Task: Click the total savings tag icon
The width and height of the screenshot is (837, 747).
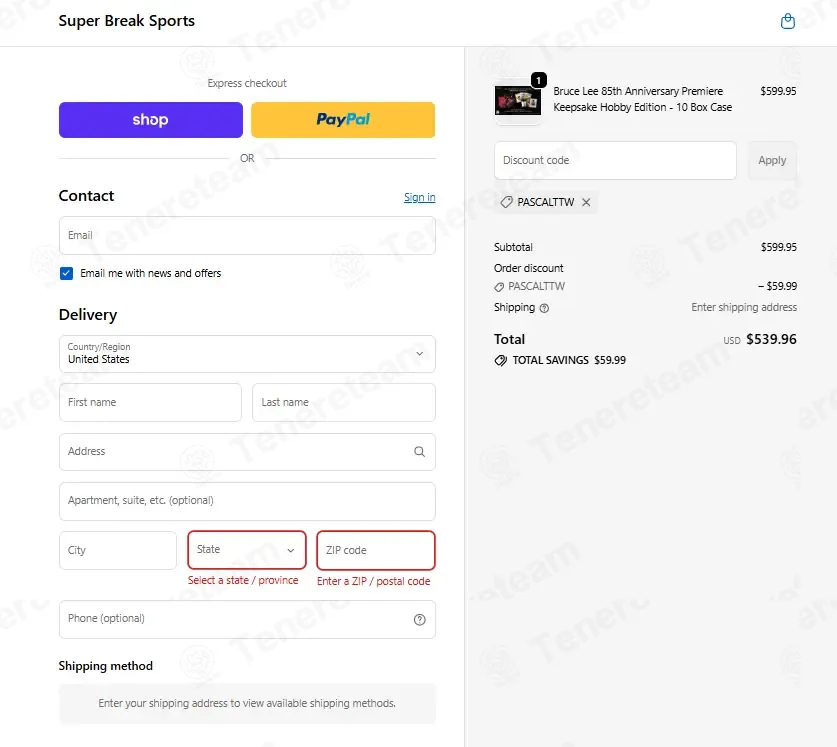Action: pyautogui.click(x=500, y=360)
